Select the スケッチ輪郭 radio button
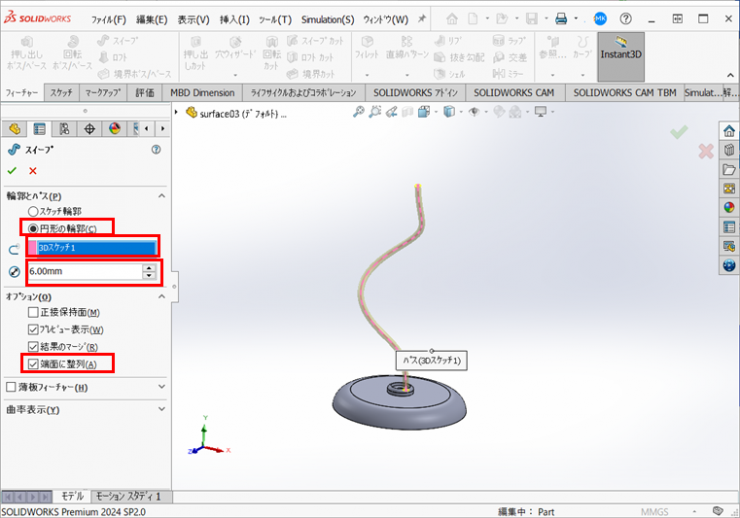Viewport: 740px width, 518px height. pyautogui.click(x=33, y=212)
